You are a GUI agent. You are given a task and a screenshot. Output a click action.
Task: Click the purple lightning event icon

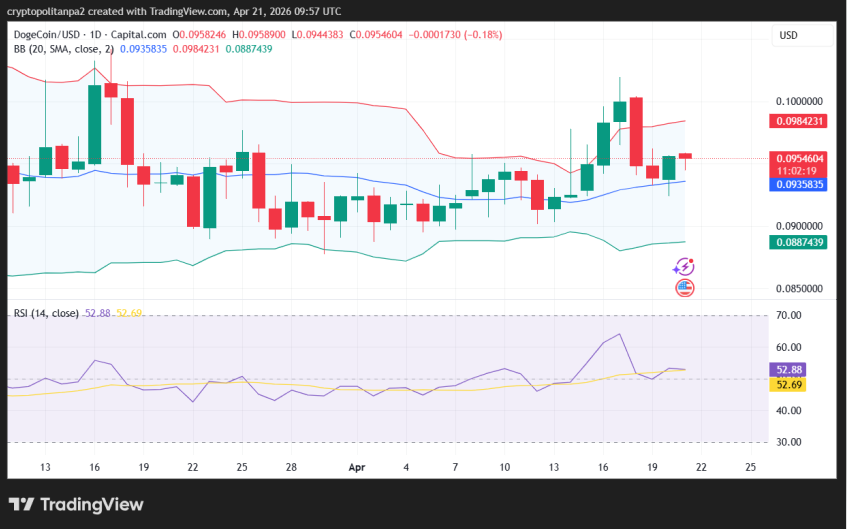point(684,267)
